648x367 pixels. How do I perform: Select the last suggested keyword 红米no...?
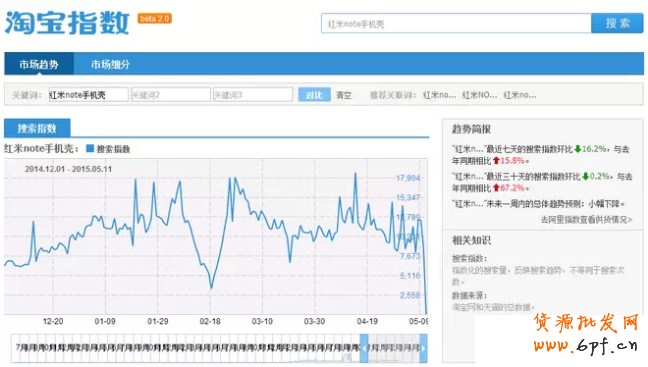[519, 95]
